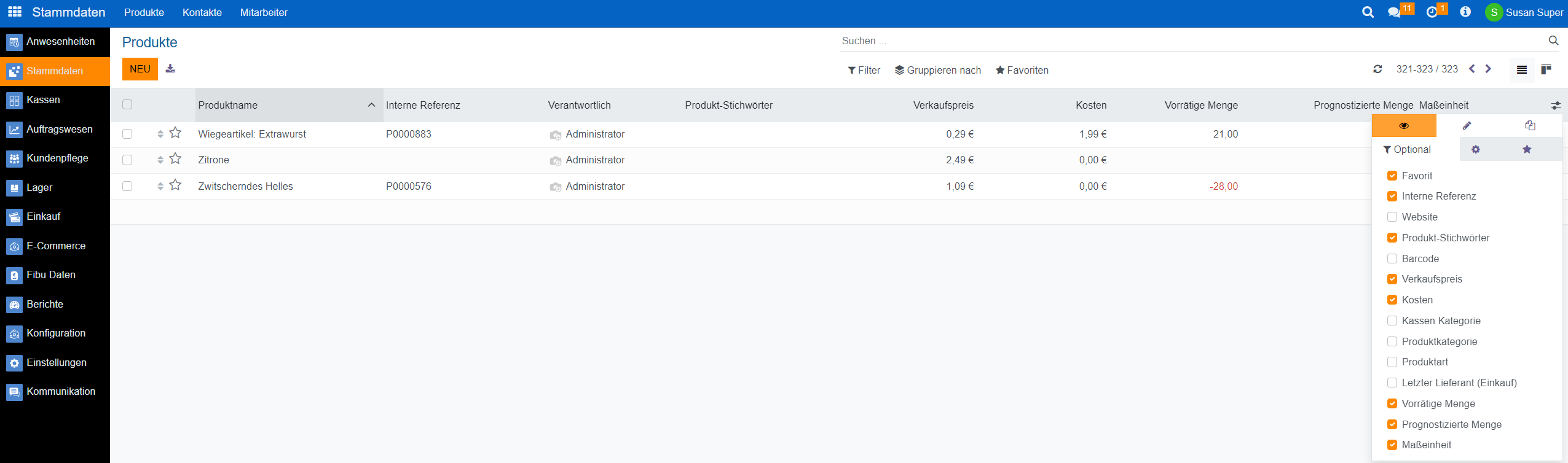Open the apps grid menu icon

[15, 12]
